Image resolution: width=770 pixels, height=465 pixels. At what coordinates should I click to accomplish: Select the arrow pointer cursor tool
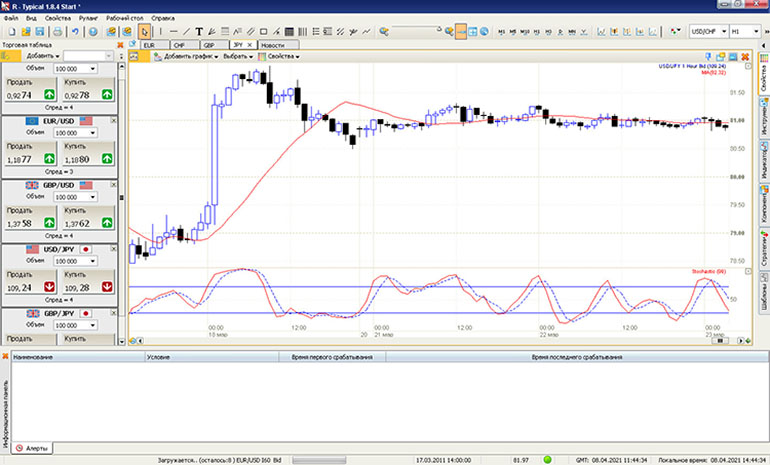pos(144,32)
